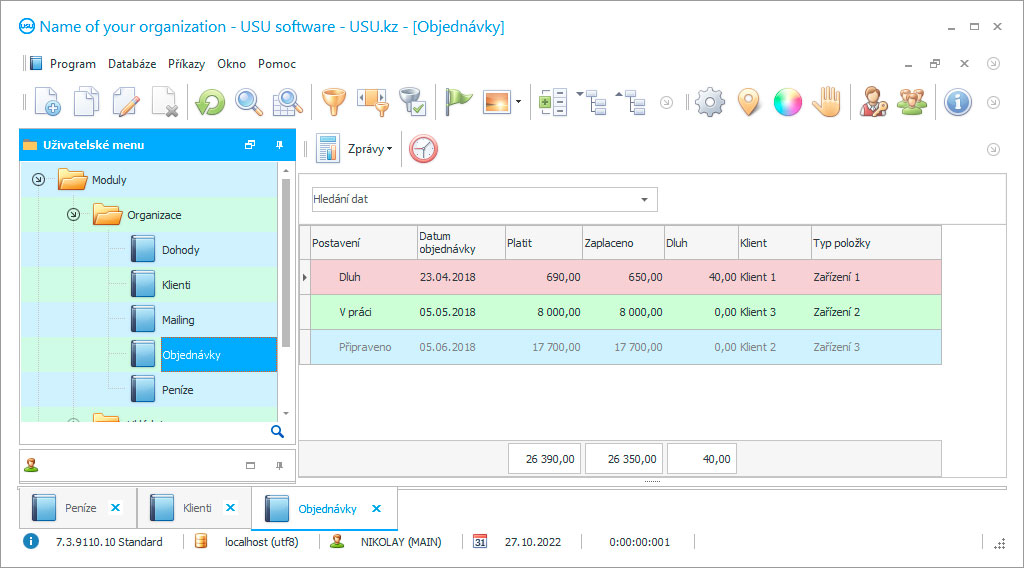Click the funnel with checkmark icon
Viewport: 1024px width, 568px height.
[413, 102]
